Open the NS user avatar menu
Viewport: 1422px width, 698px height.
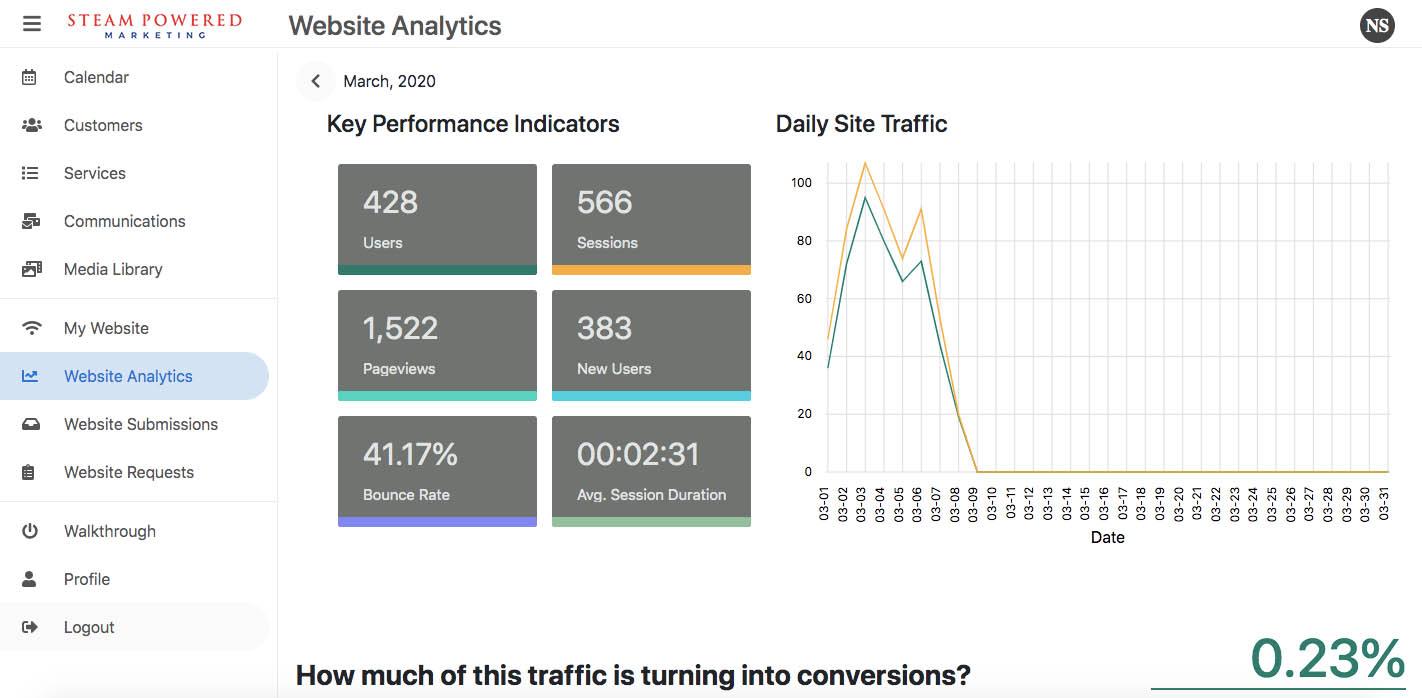[x=1377, y=26]
